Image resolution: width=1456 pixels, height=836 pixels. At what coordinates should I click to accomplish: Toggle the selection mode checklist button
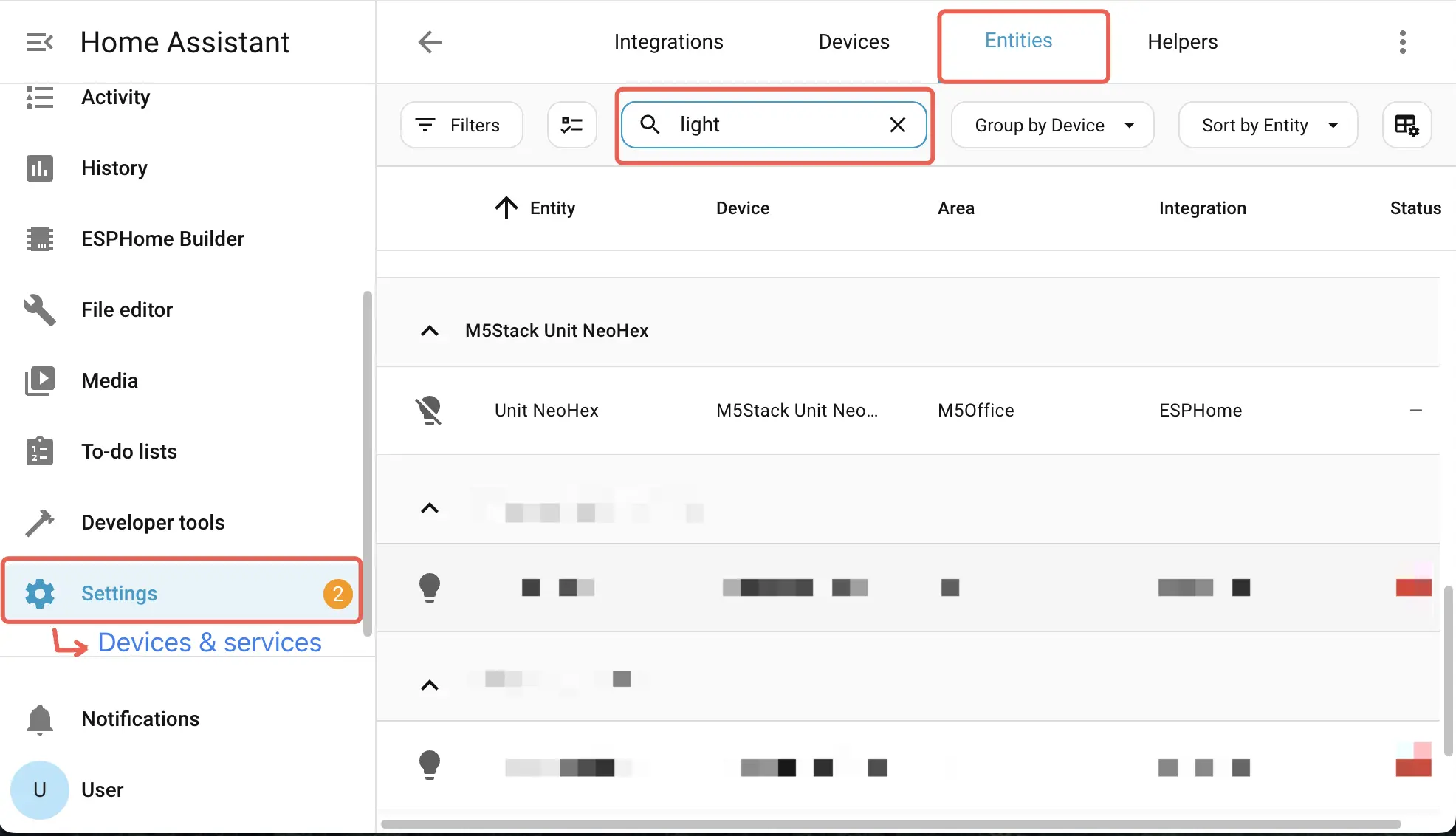tap(571, 126)
